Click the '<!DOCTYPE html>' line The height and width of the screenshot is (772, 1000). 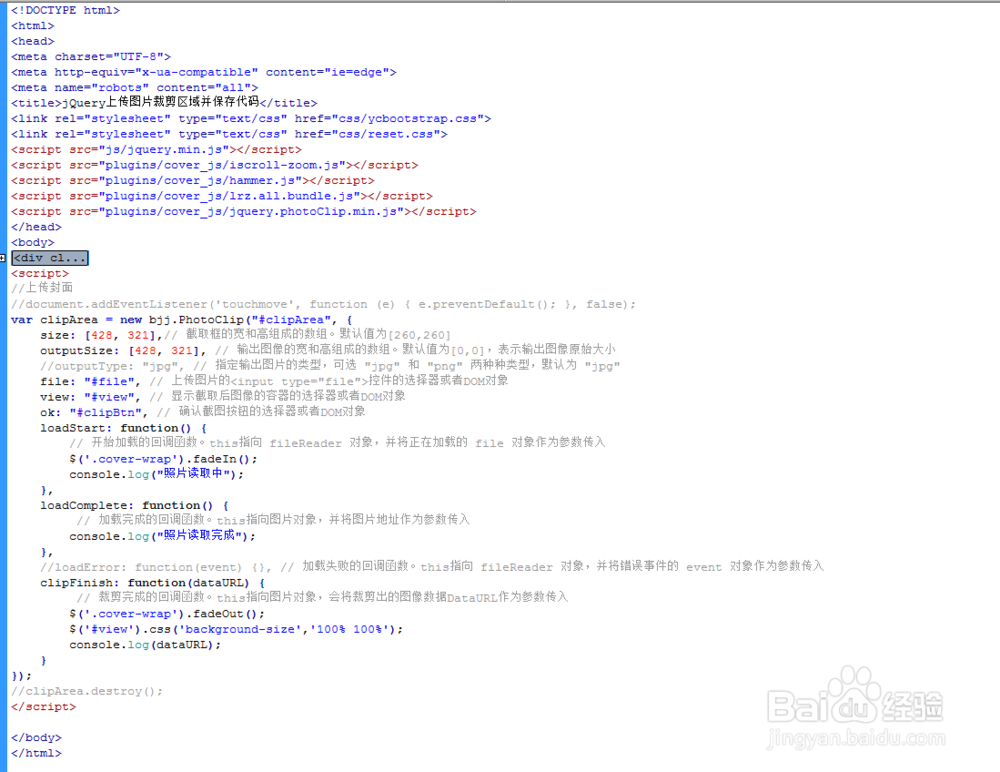tap(65, 10)
